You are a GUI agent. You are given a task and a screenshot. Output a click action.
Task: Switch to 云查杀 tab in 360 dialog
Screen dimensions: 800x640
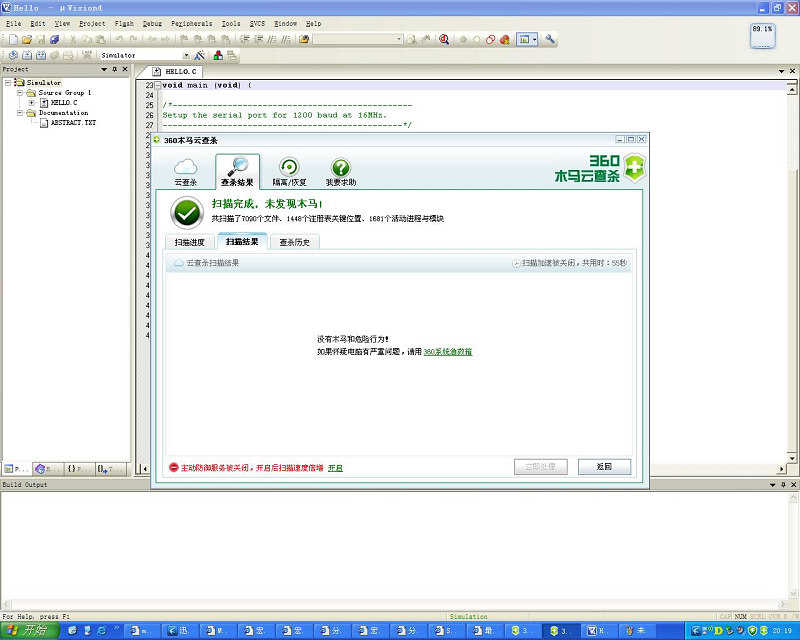pos(186,172)
